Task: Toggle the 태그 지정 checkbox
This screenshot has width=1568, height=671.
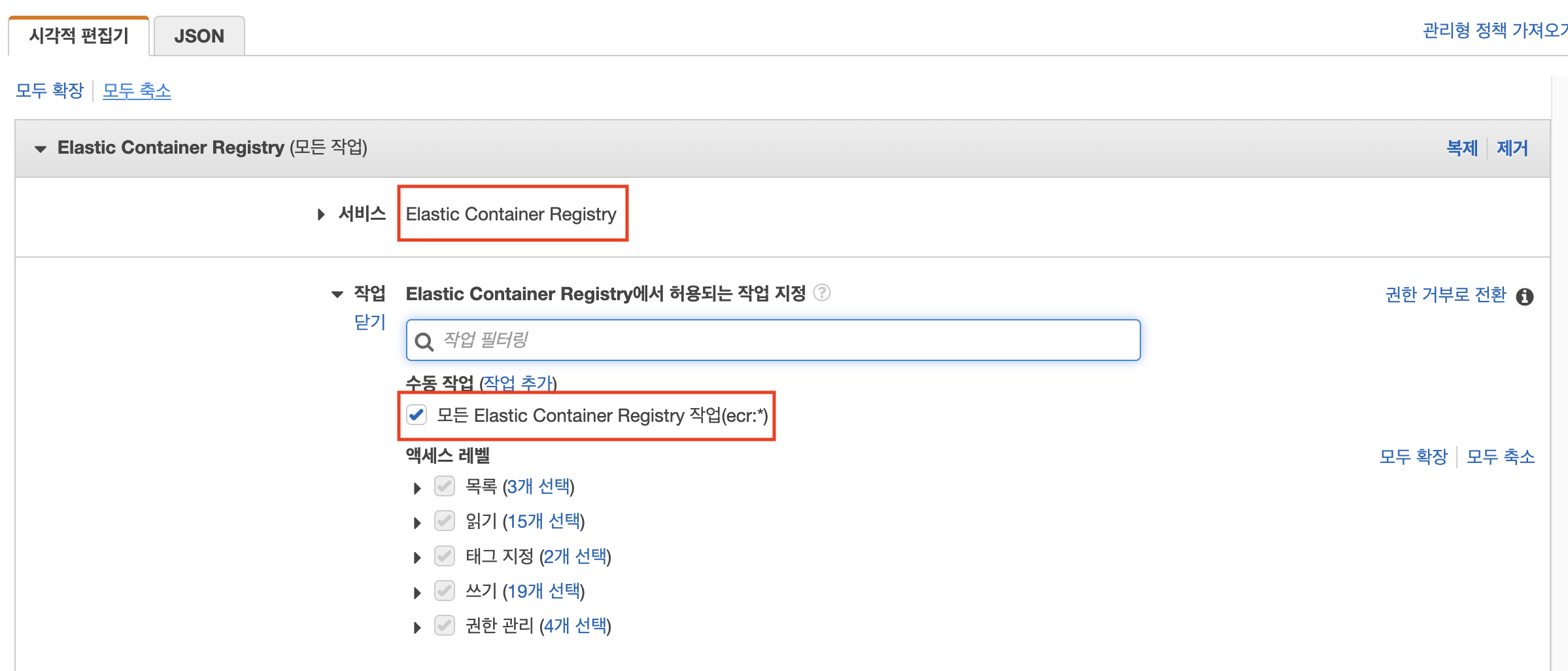Action: (x=445, y=556)
